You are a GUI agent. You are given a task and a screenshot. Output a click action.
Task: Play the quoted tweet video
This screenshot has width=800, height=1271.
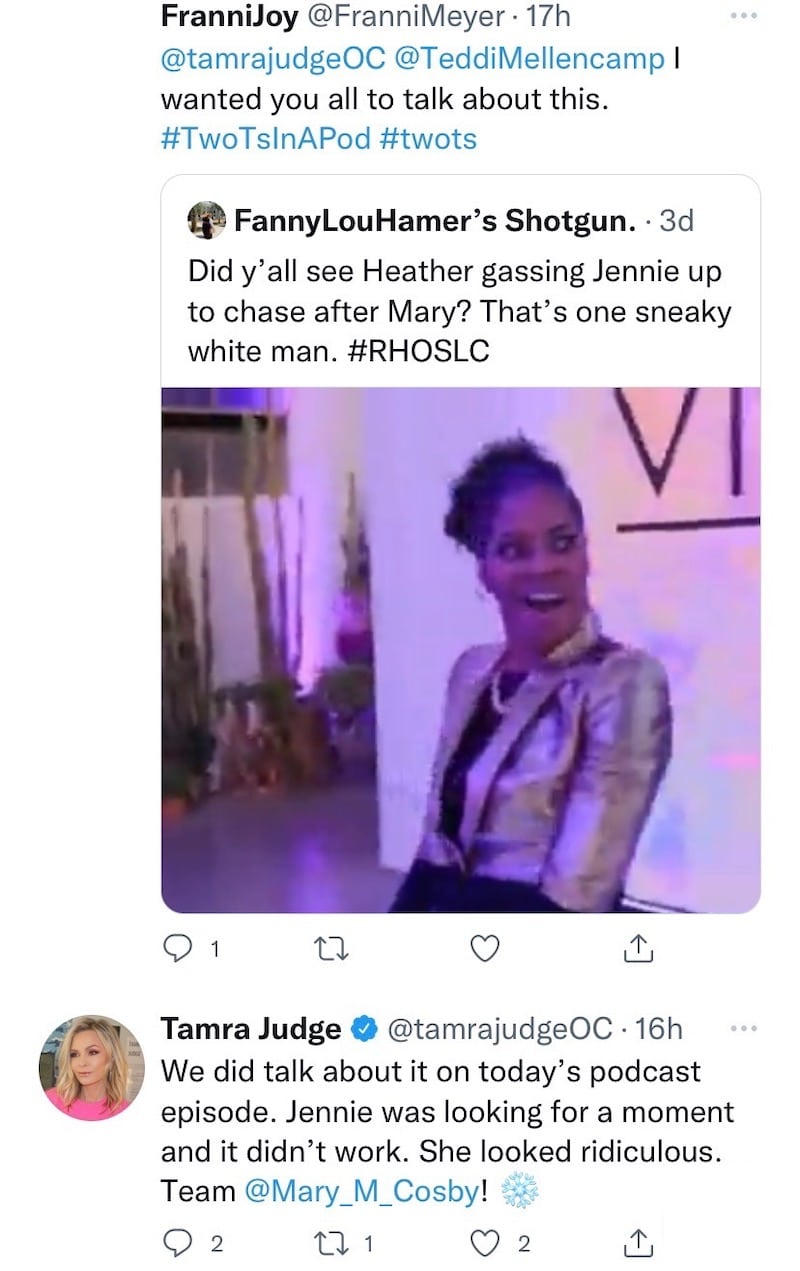461,650
